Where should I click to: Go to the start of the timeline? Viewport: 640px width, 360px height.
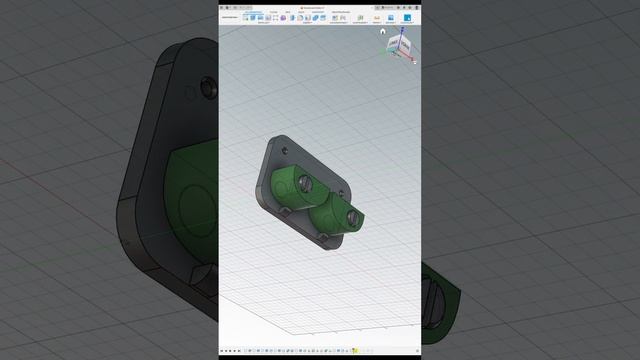(221, 351)
